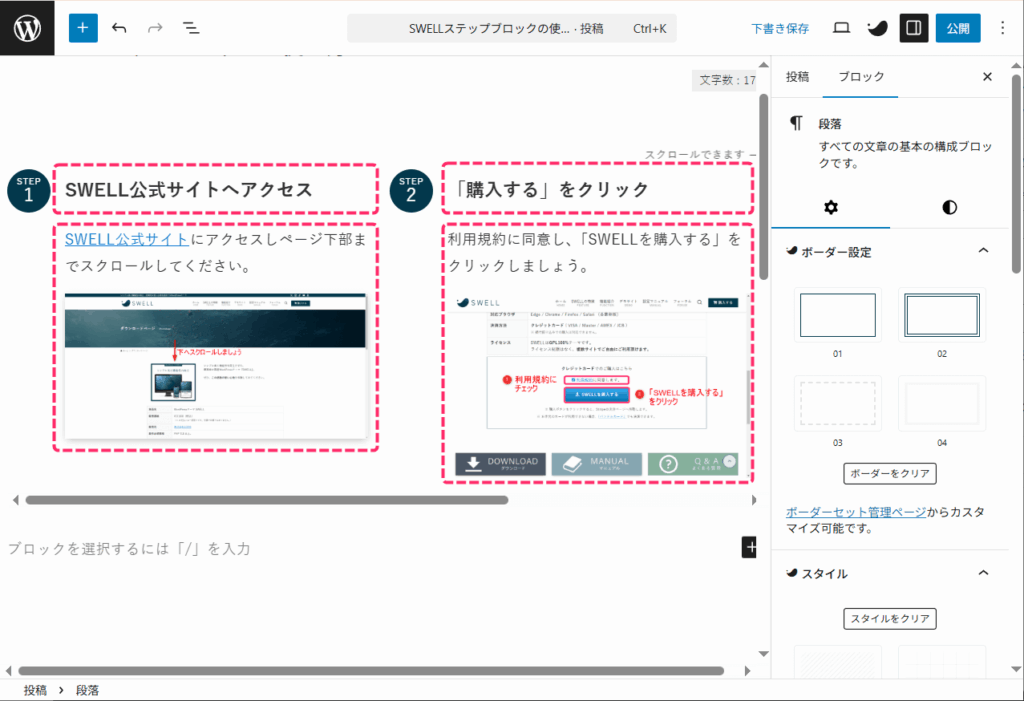The height and width of the screenshot is (701, 1024).
Task: Toggle the settings sidebar panel icon
Action: (912, 28)
